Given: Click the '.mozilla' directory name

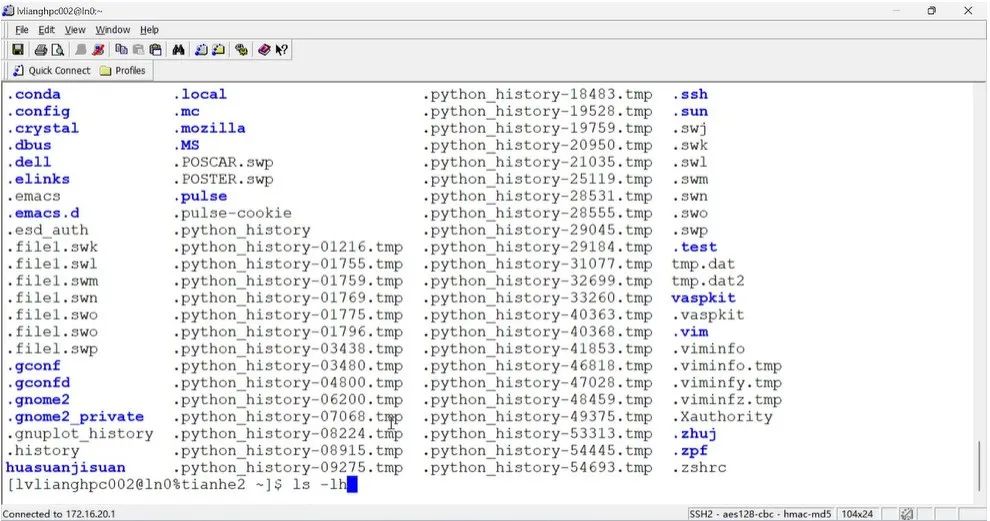Looking at the screenshot, I should (209, 128).
